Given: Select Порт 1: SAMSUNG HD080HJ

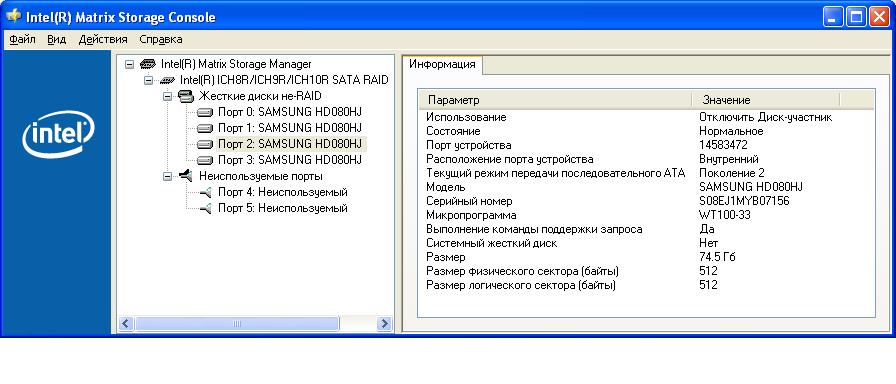Looking at the screenshot, I should [x=290, y=128].
